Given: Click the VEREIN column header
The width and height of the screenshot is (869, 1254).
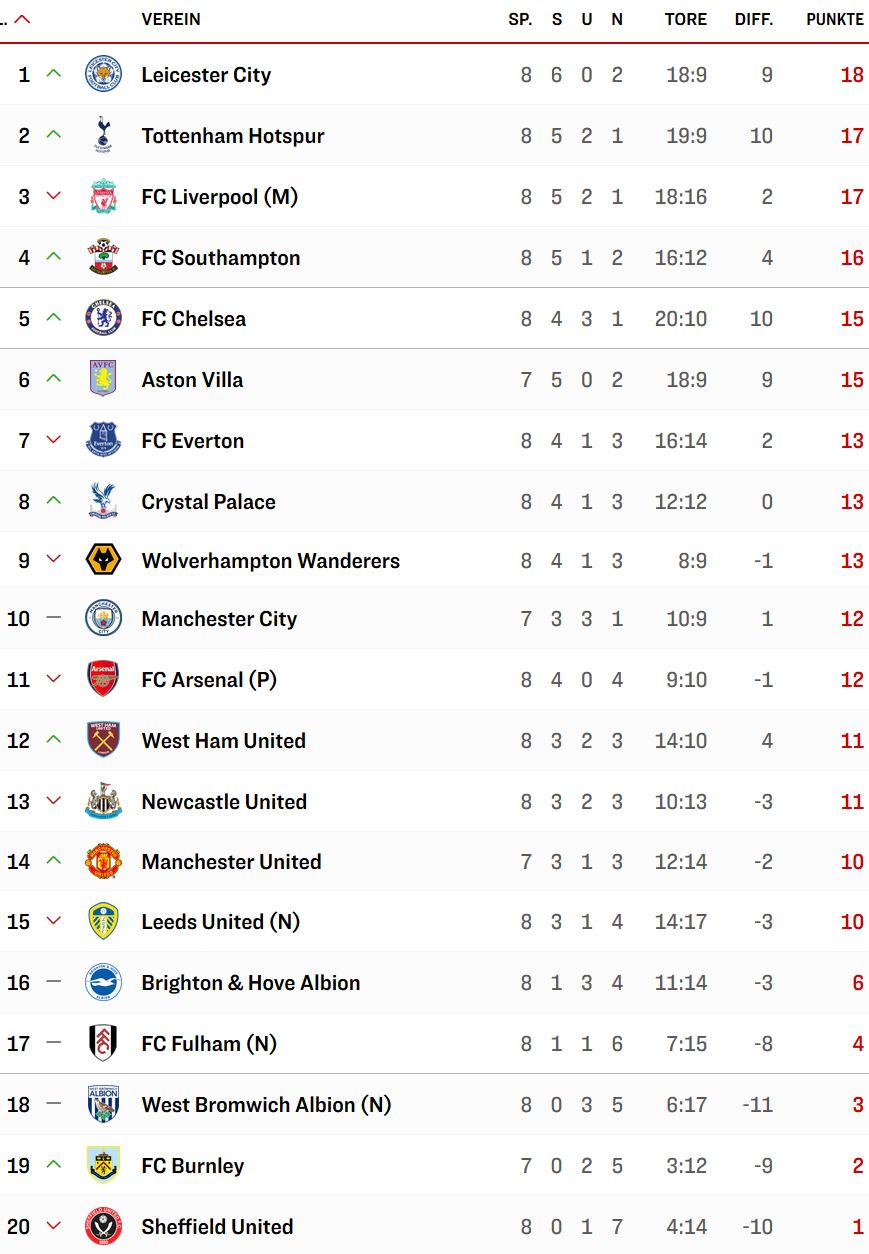Looking at the screenshot, I should coord(171,19).
